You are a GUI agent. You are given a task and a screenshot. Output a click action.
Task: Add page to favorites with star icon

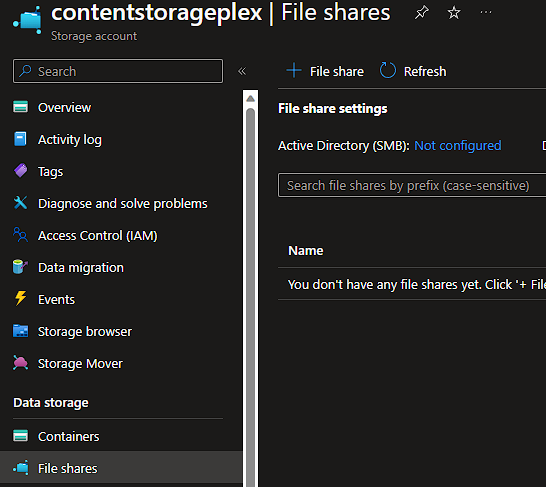(x=454, y=13)
